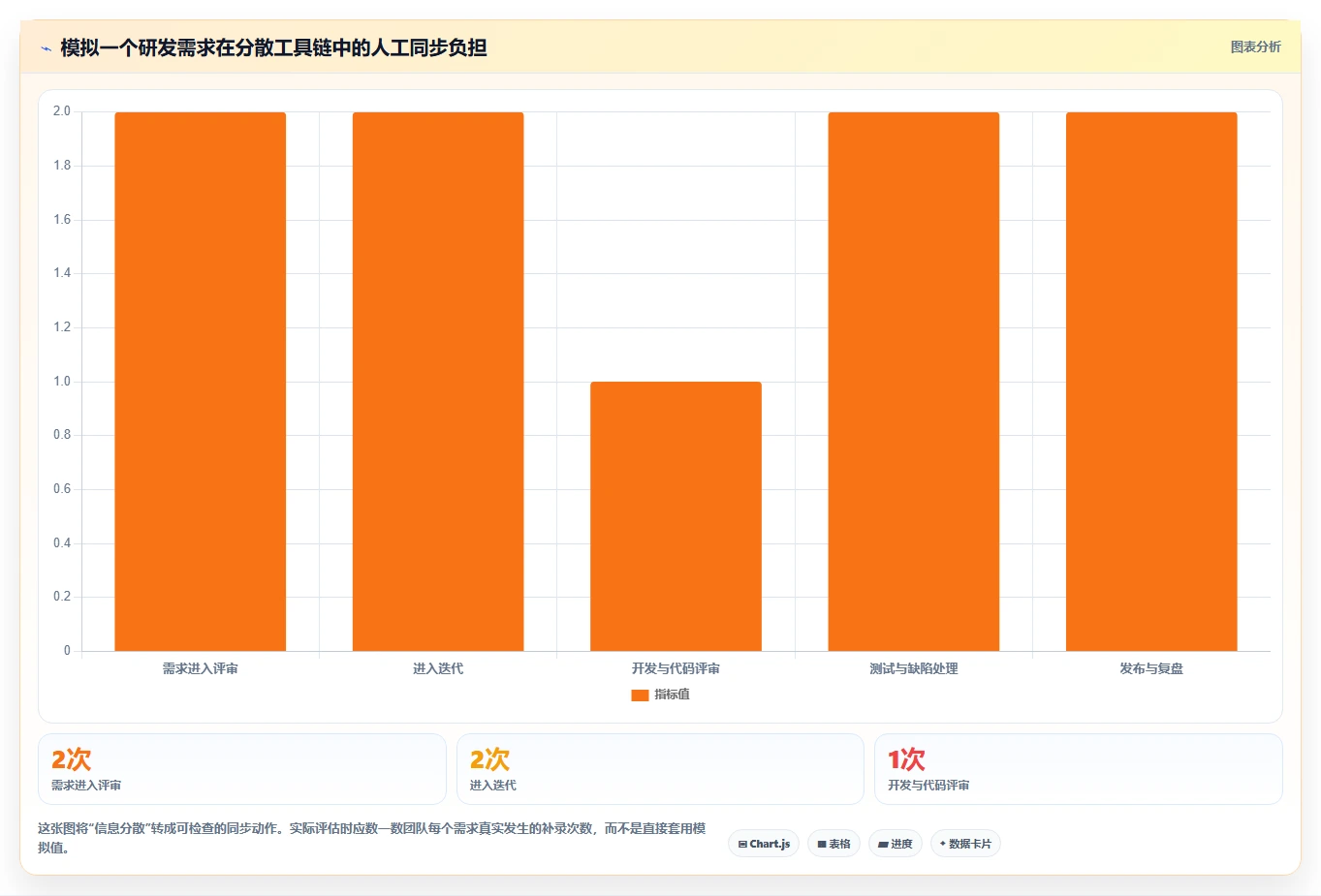Image resolution: width=1321 pixels, height=896 pixels.
Task: Click the 表格 chip square icon
Action: [x=822, y=845]
